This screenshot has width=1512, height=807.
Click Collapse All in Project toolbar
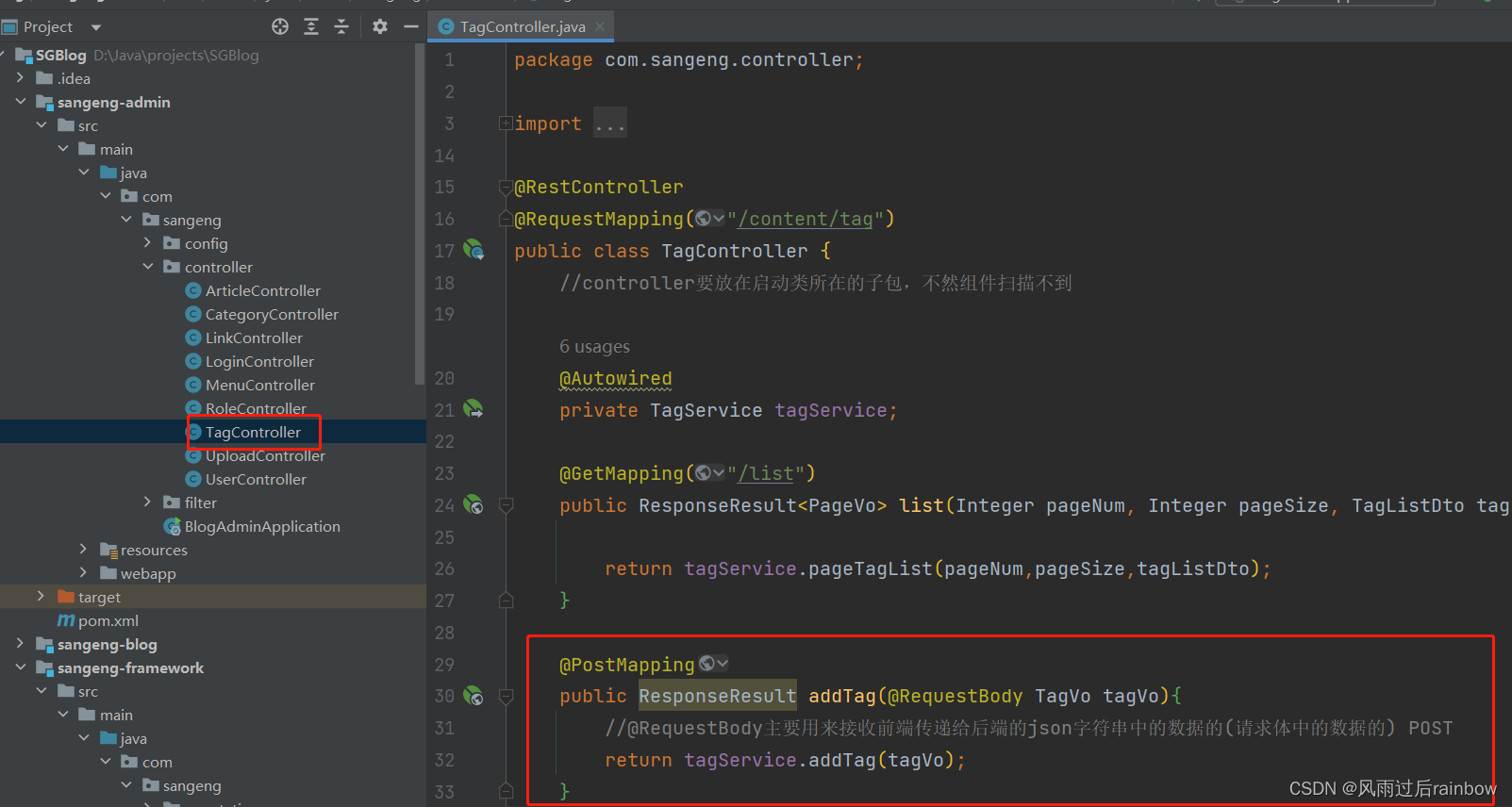coord(341,26)
